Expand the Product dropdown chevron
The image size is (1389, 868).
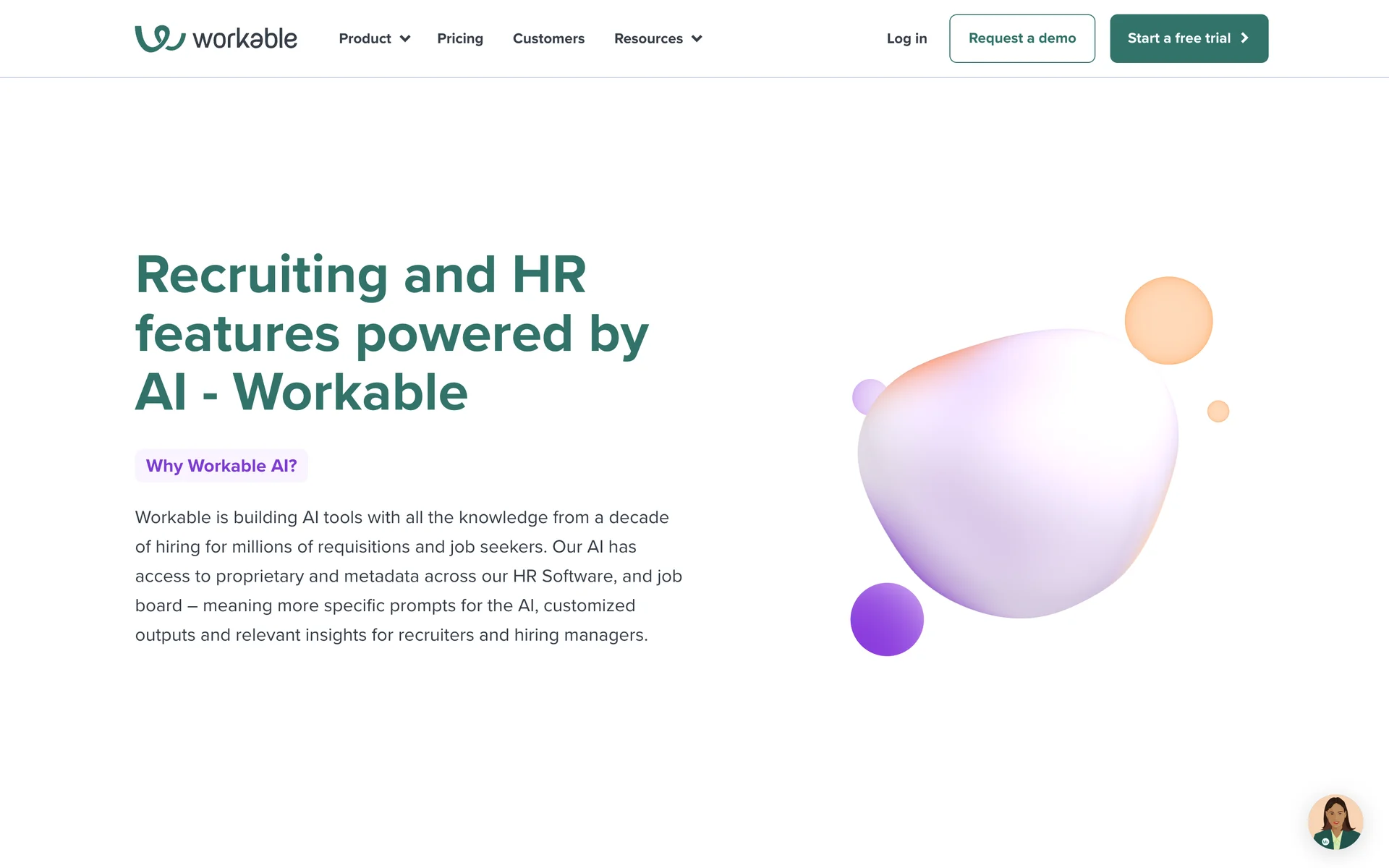[x=405, y=39]
